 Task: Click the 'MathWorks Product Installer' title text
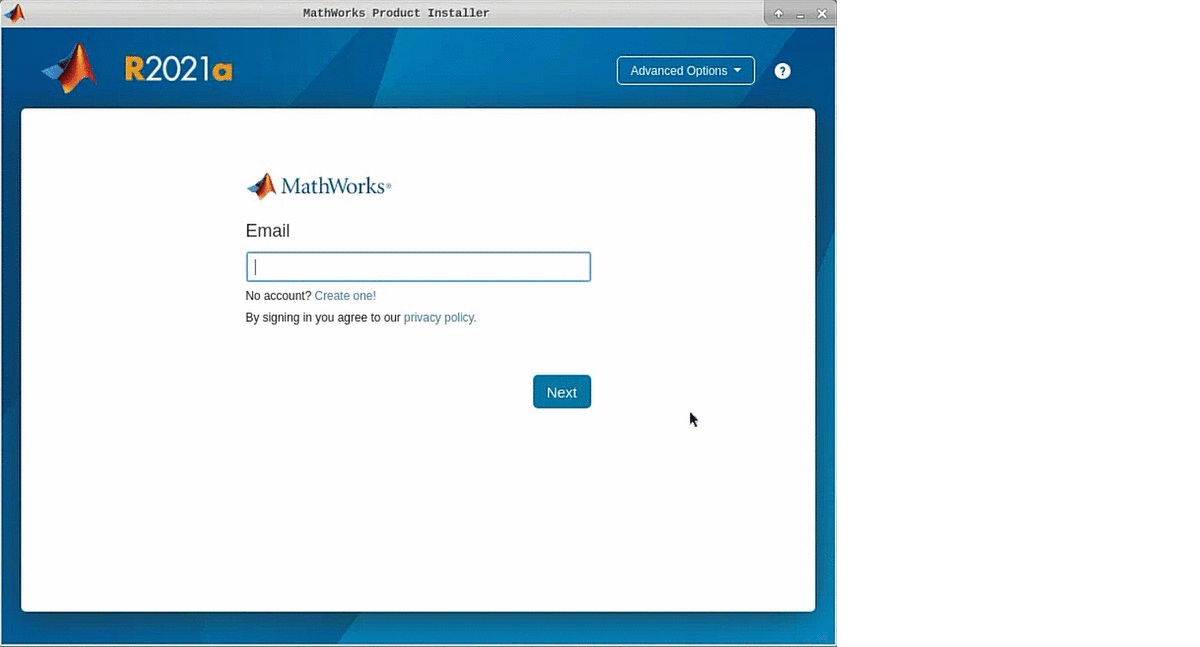(x=396, y=13)
